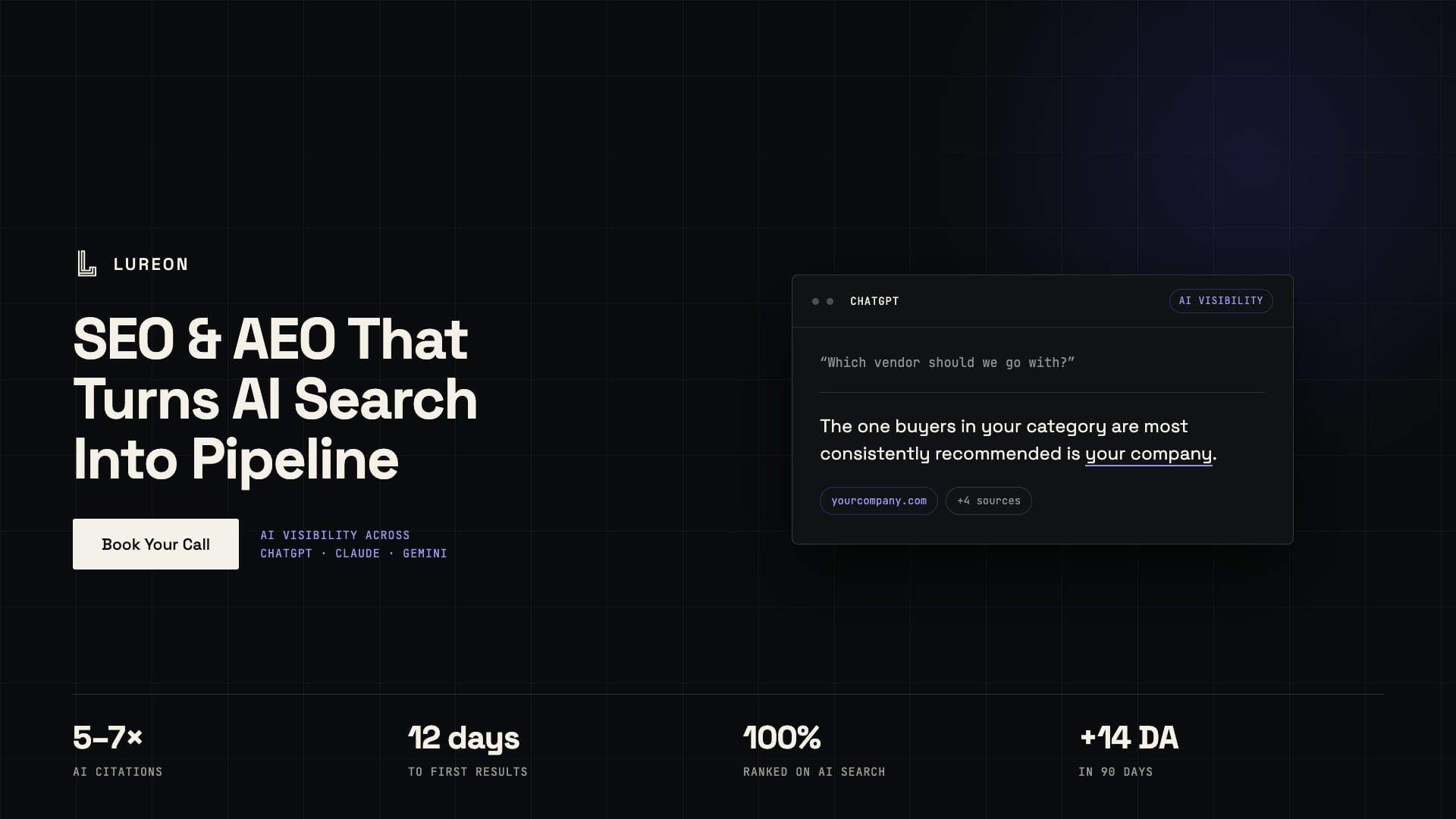The image size is (1456, 819).
Task: Click the LUREON brand name text
Action: pyautogui.click(x=151, y=265)
